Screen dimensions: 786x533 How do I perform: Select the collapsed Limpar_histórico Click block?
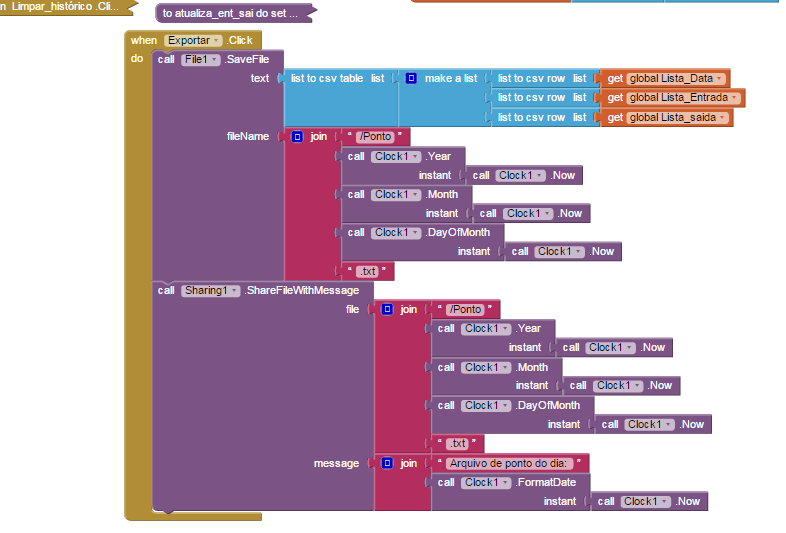66,7
